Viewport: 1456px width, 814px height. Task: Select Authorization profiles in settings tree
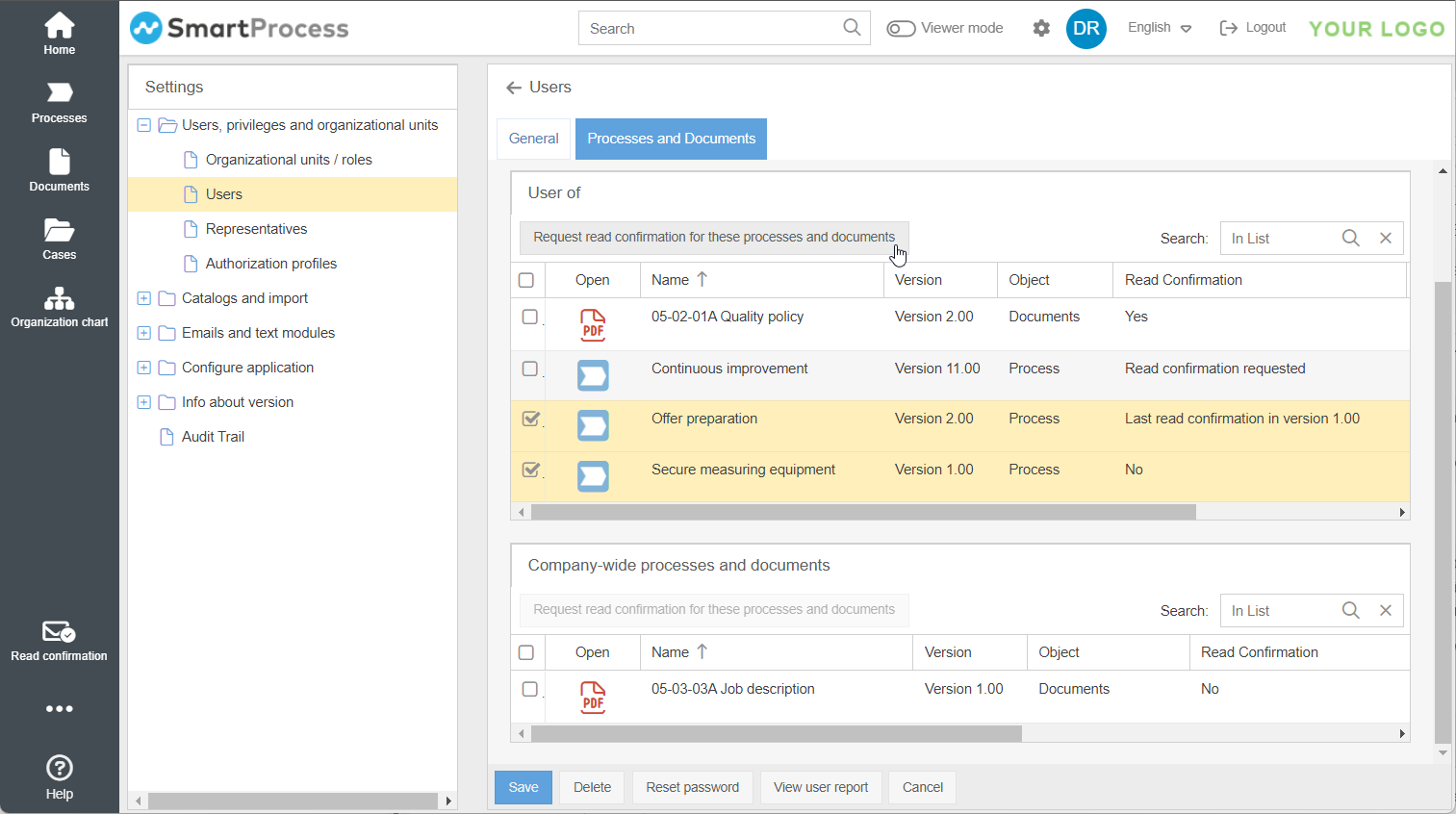pos(270,264)
